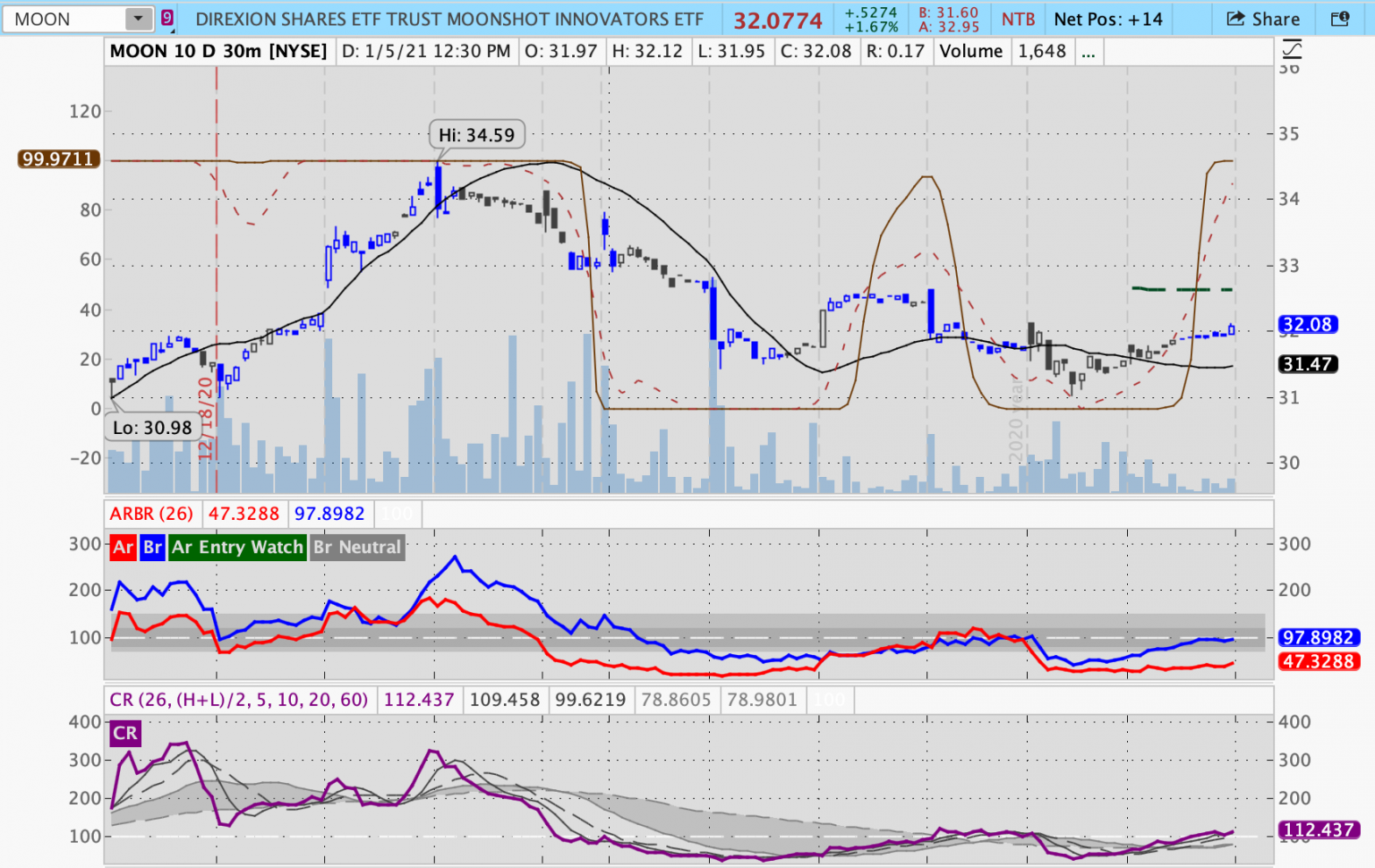The width and height of the screenshot is (1375, 868).
Task: Click the red Ar label badge
Action: [124, 548]
